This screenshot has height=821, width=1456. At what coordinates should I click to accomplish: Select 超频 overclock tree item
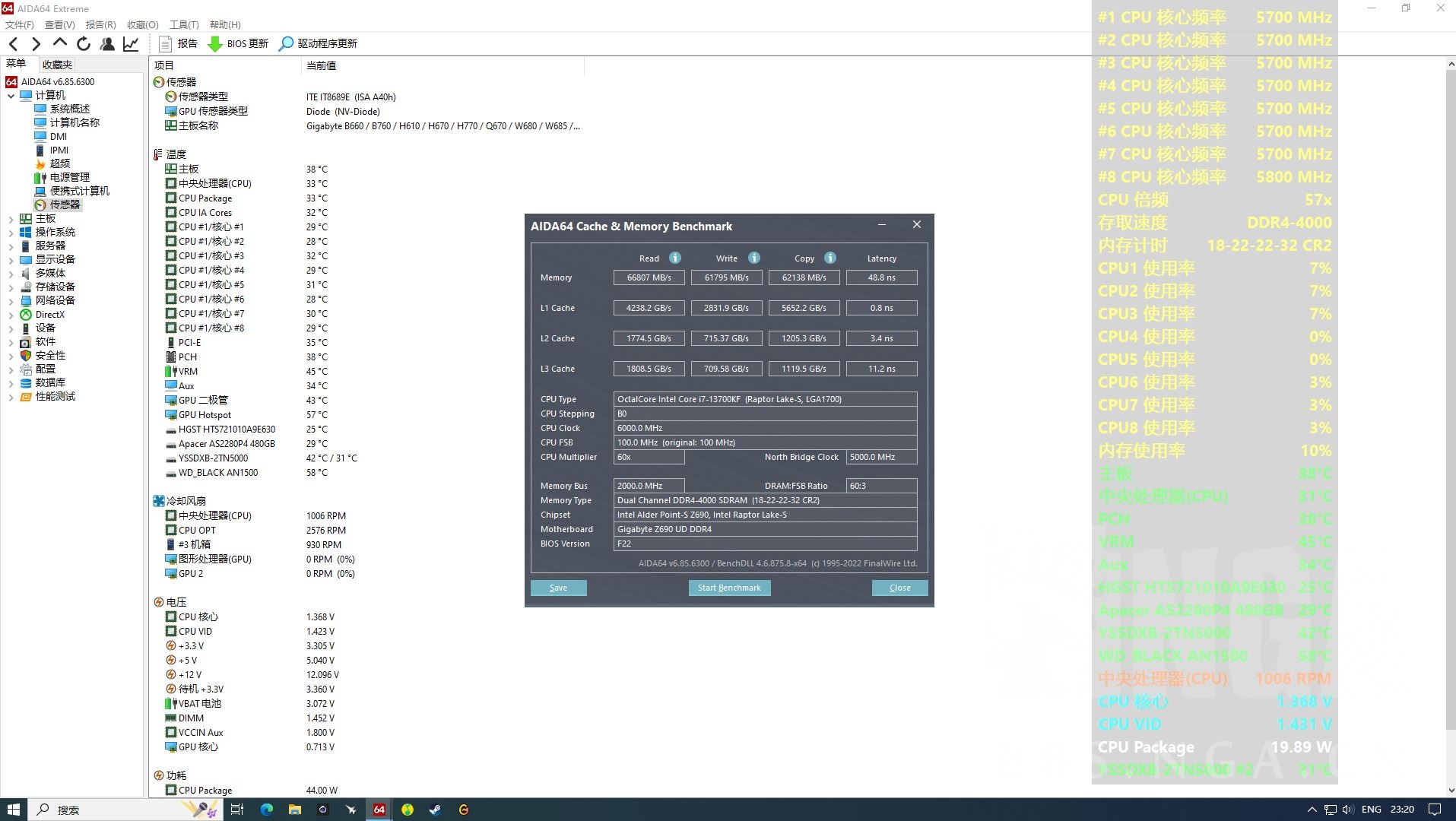(60, 163)
